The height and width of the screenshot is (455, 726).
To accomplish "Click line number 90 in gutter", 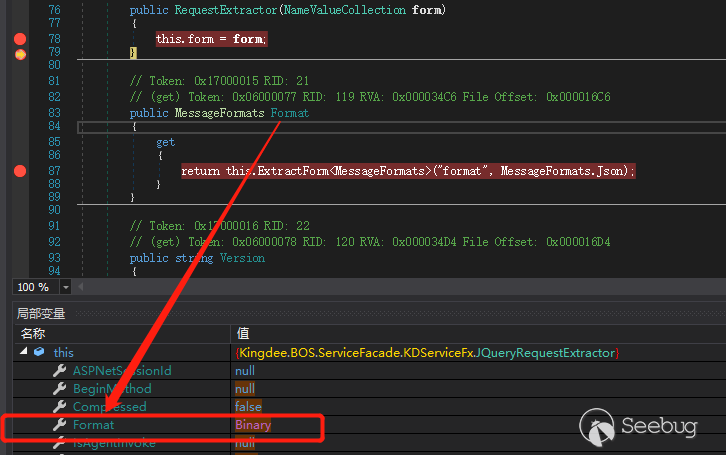I will 54,210.
